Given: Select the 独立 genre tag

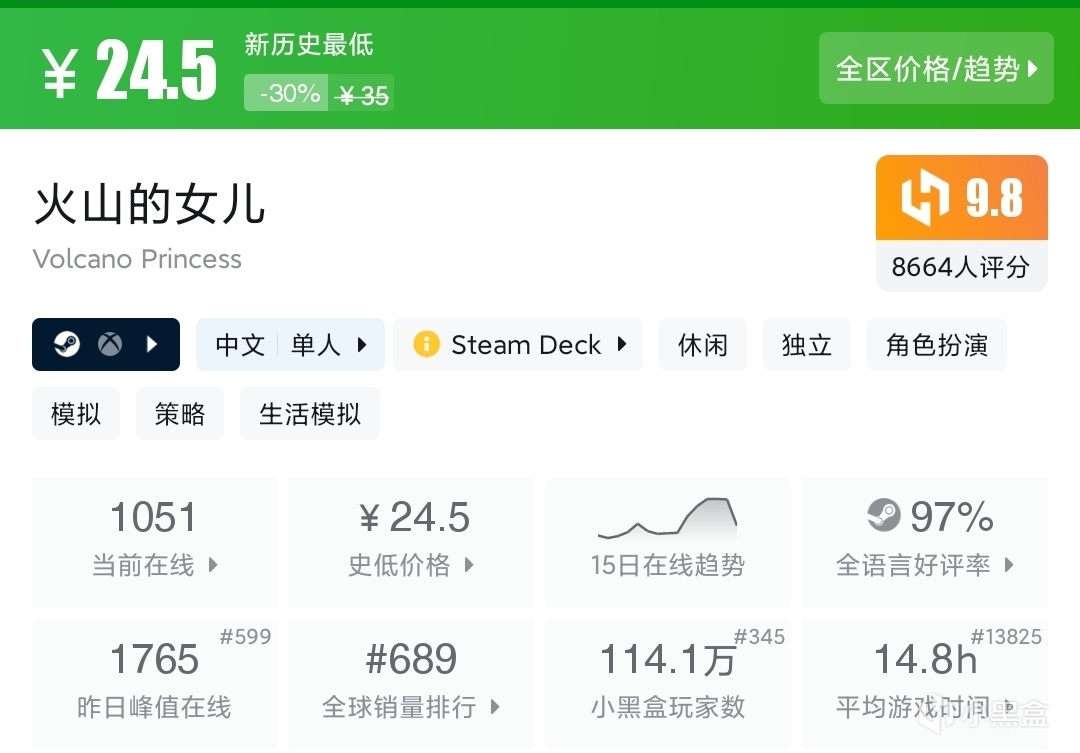Looking at the screenshot, I should tap(806, 345).
